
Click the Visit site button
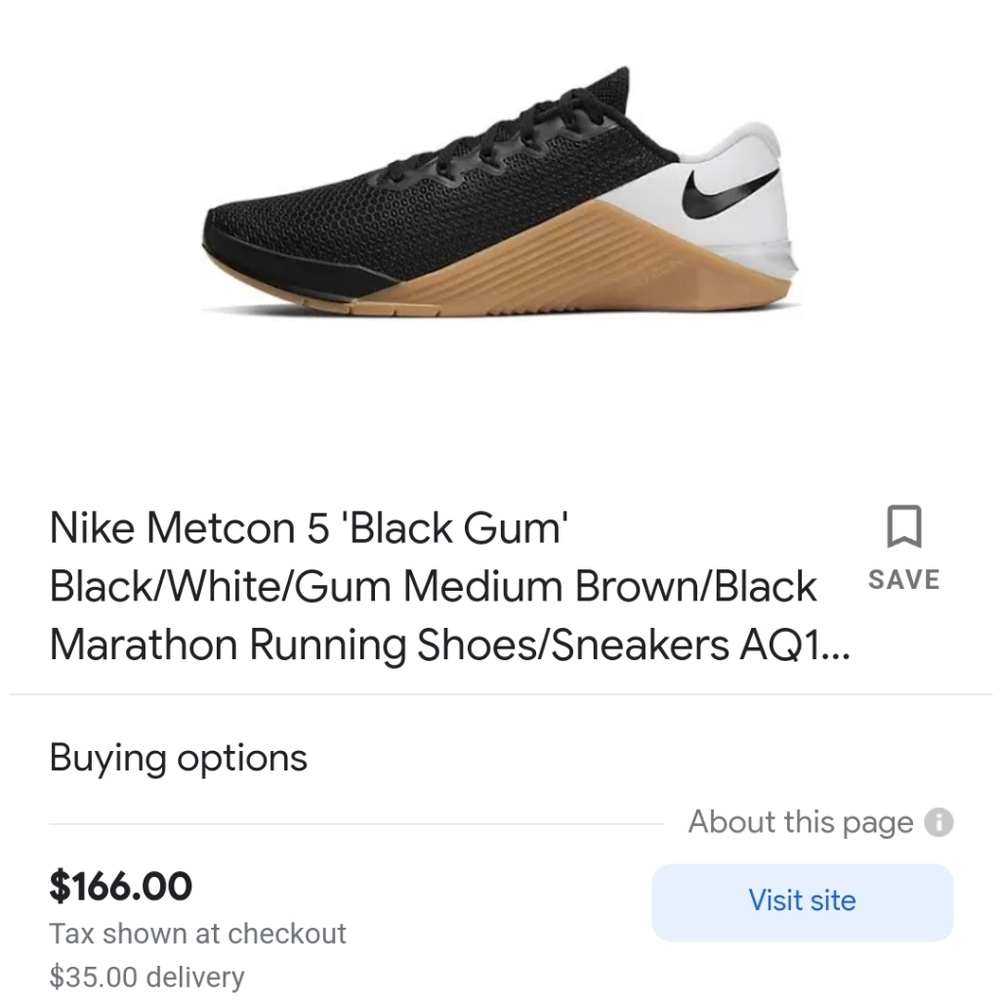[801, 901]
